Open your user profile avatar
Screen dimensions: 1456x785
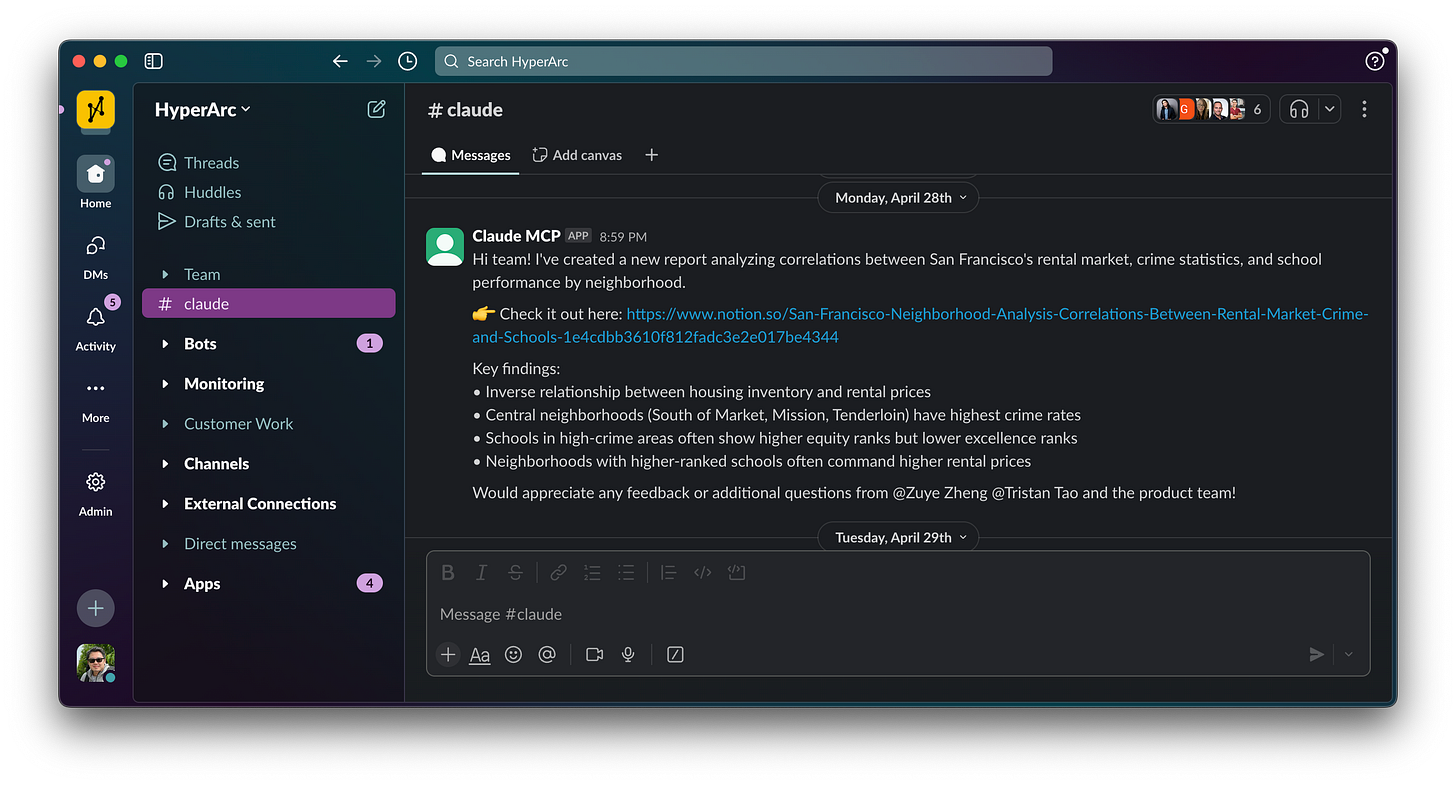[x=96, y=662]
